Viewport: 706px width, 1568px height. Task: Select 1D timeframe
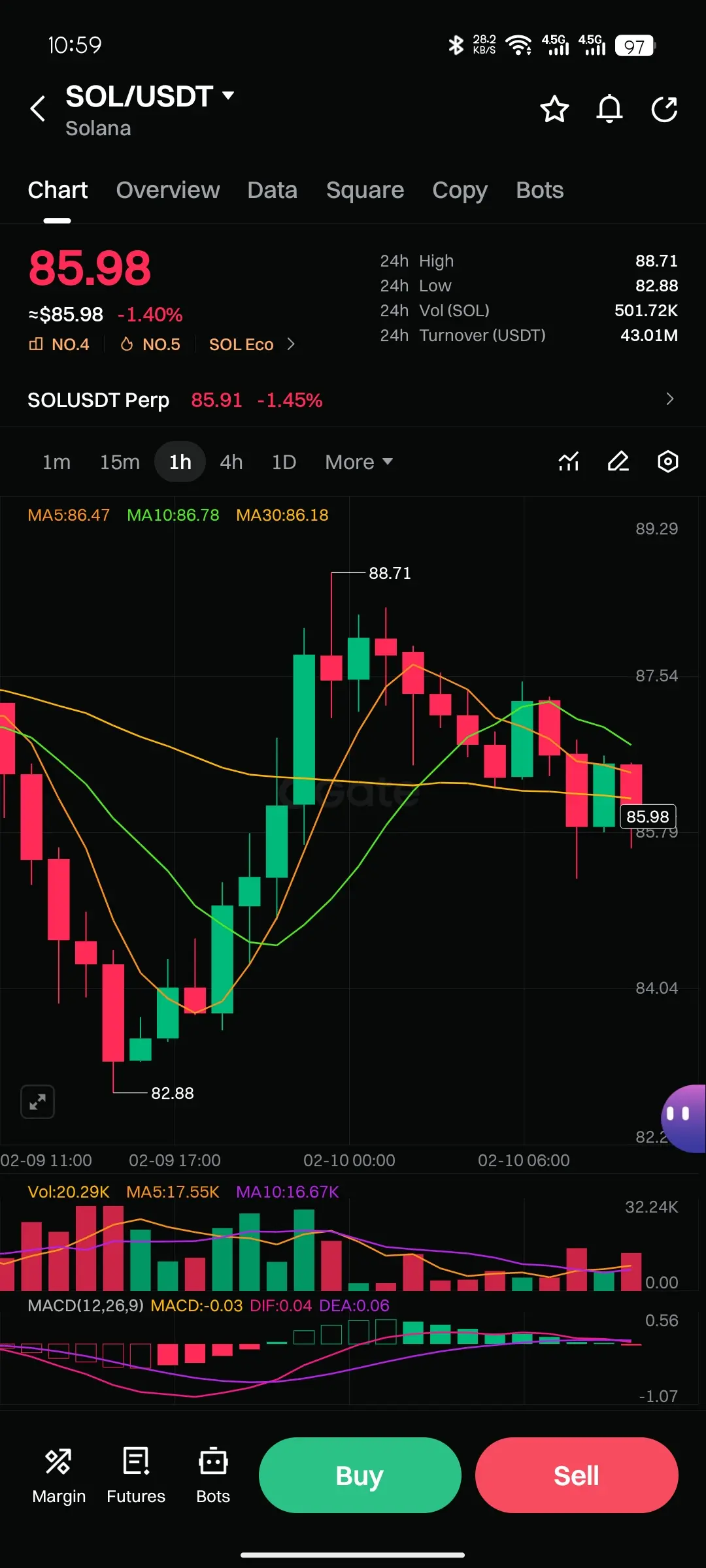click(x=284, y=462)
